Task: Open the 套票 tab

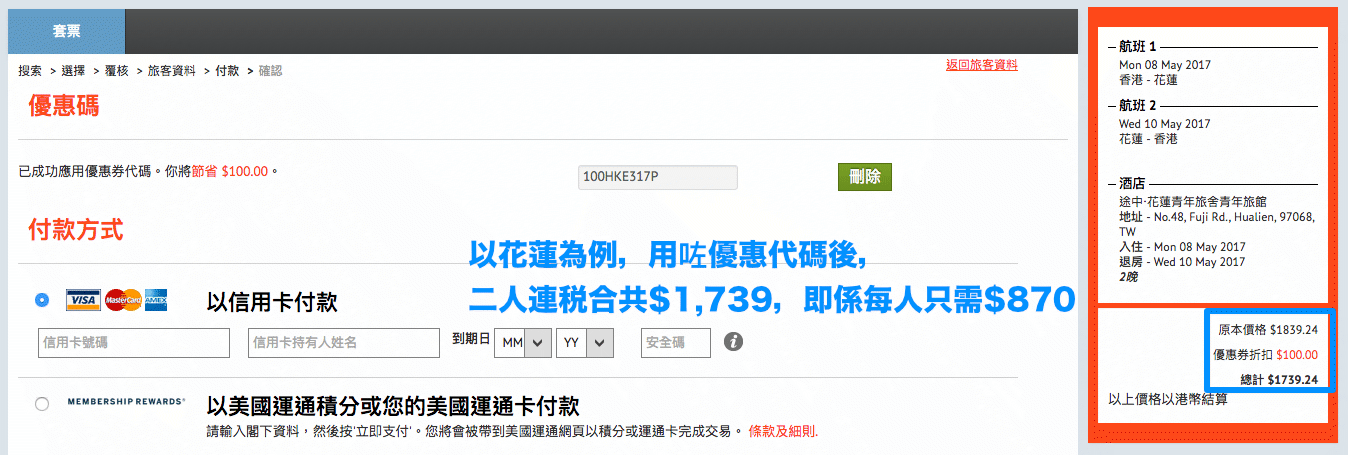Action: pyautogui.click(x=67, y=31)
